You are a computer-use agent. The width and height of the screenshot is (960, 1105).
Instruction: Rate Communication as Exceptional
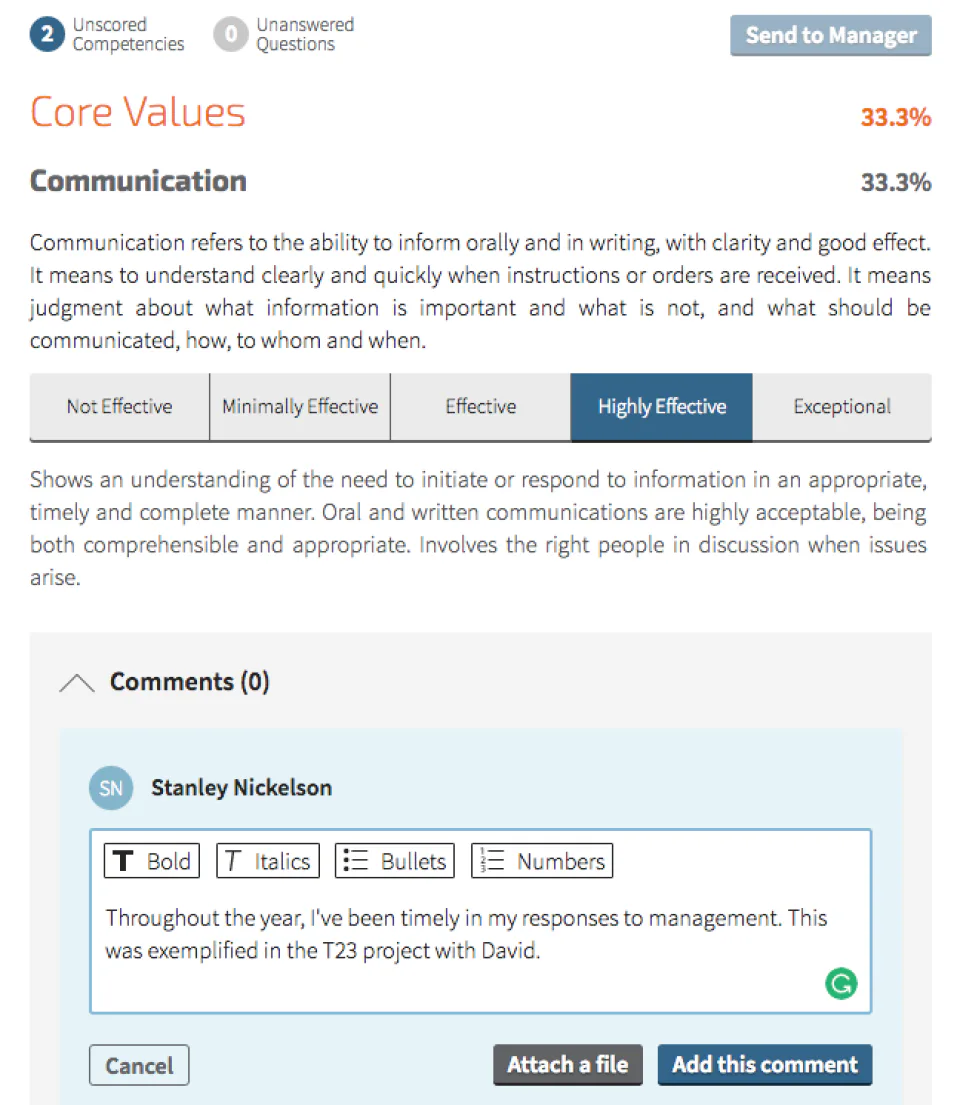(x=842, y=407)
